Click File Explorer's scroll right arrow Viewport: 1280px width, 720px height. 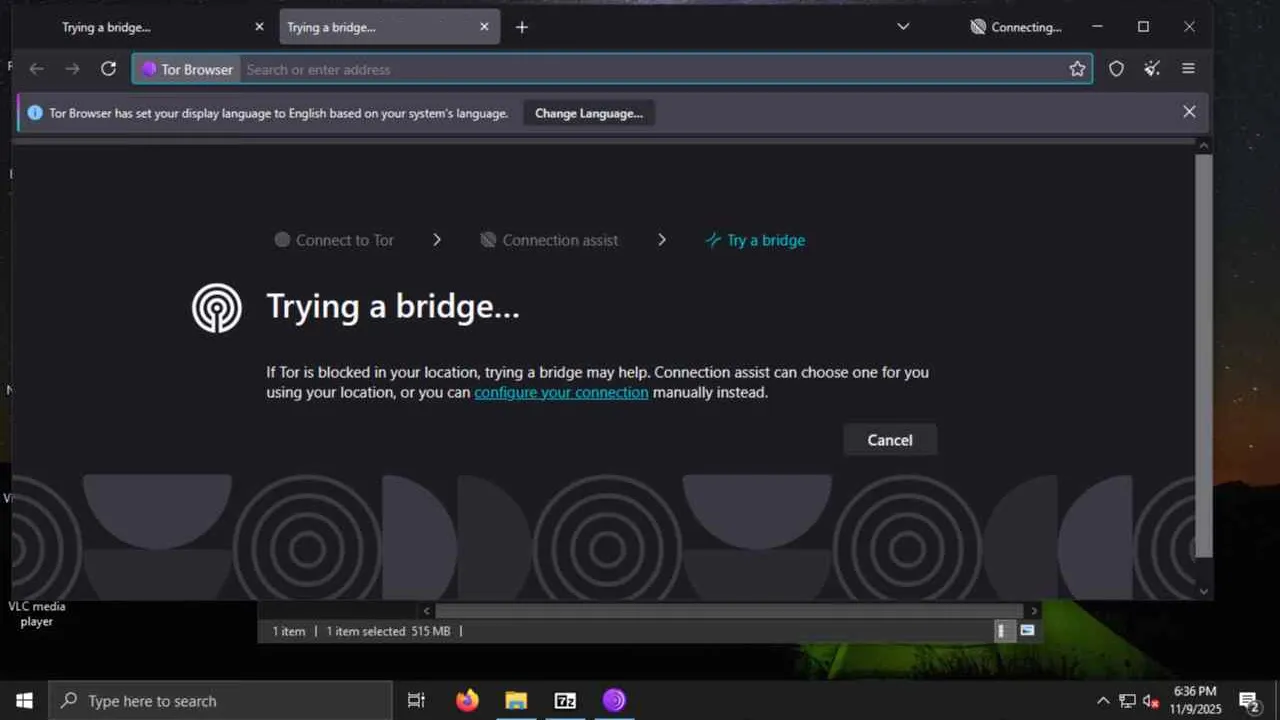click(1034, 610)
